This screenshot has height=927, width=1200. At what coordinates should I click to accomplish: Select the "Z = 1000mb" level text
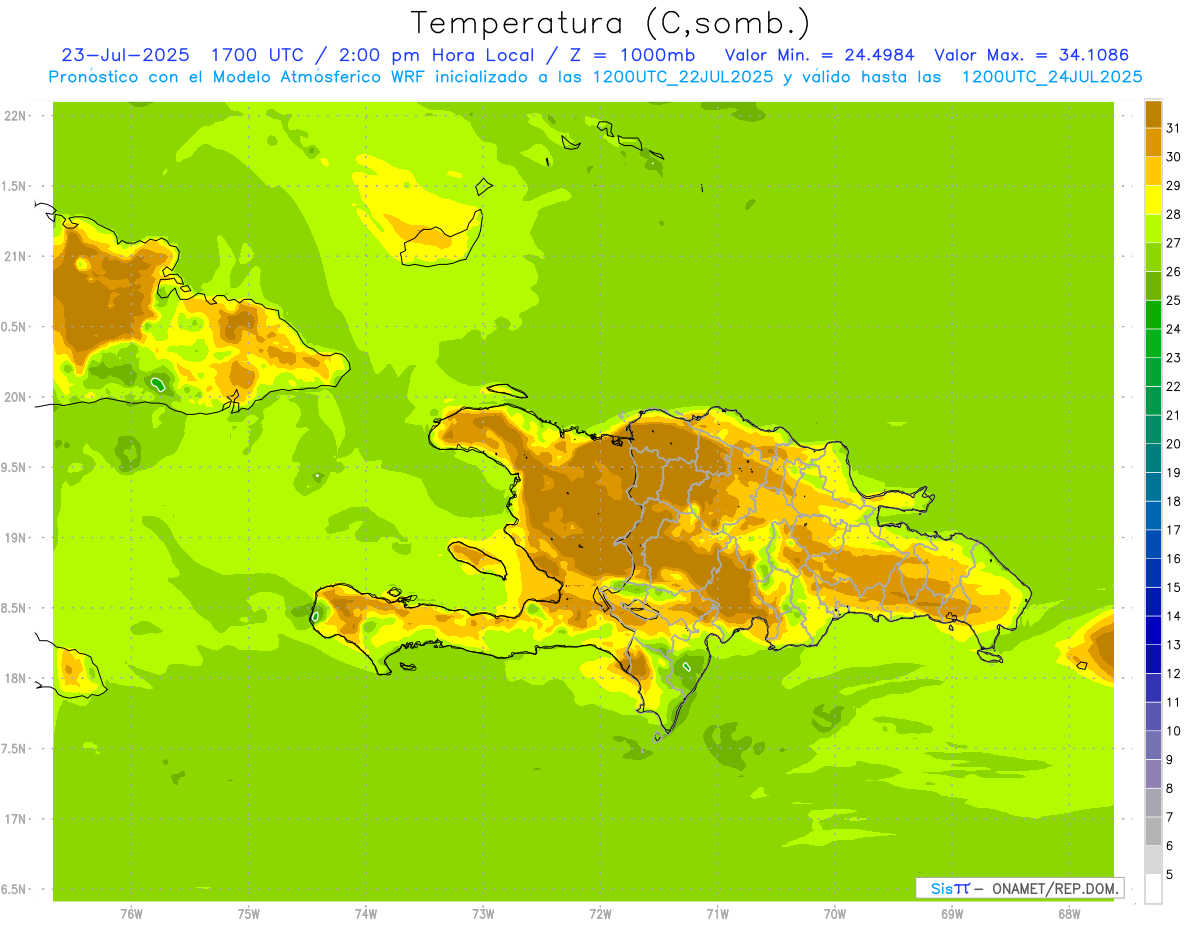629,55
